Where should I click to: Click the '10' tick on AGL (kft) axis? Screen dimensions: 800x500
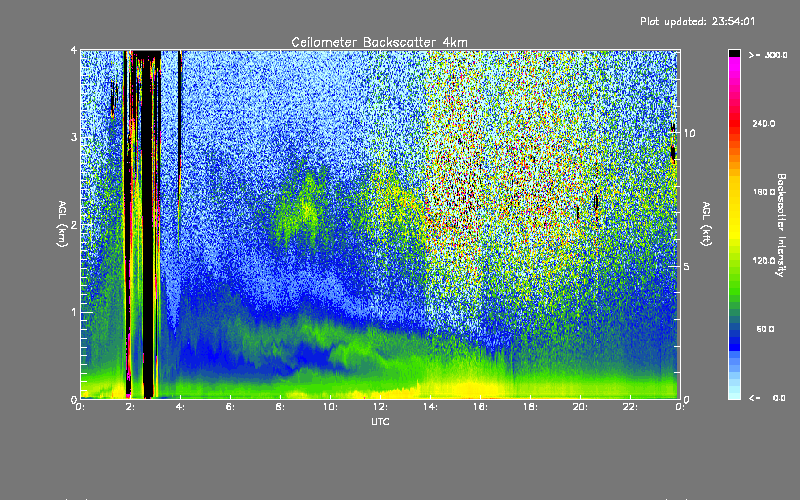(689, 133)
